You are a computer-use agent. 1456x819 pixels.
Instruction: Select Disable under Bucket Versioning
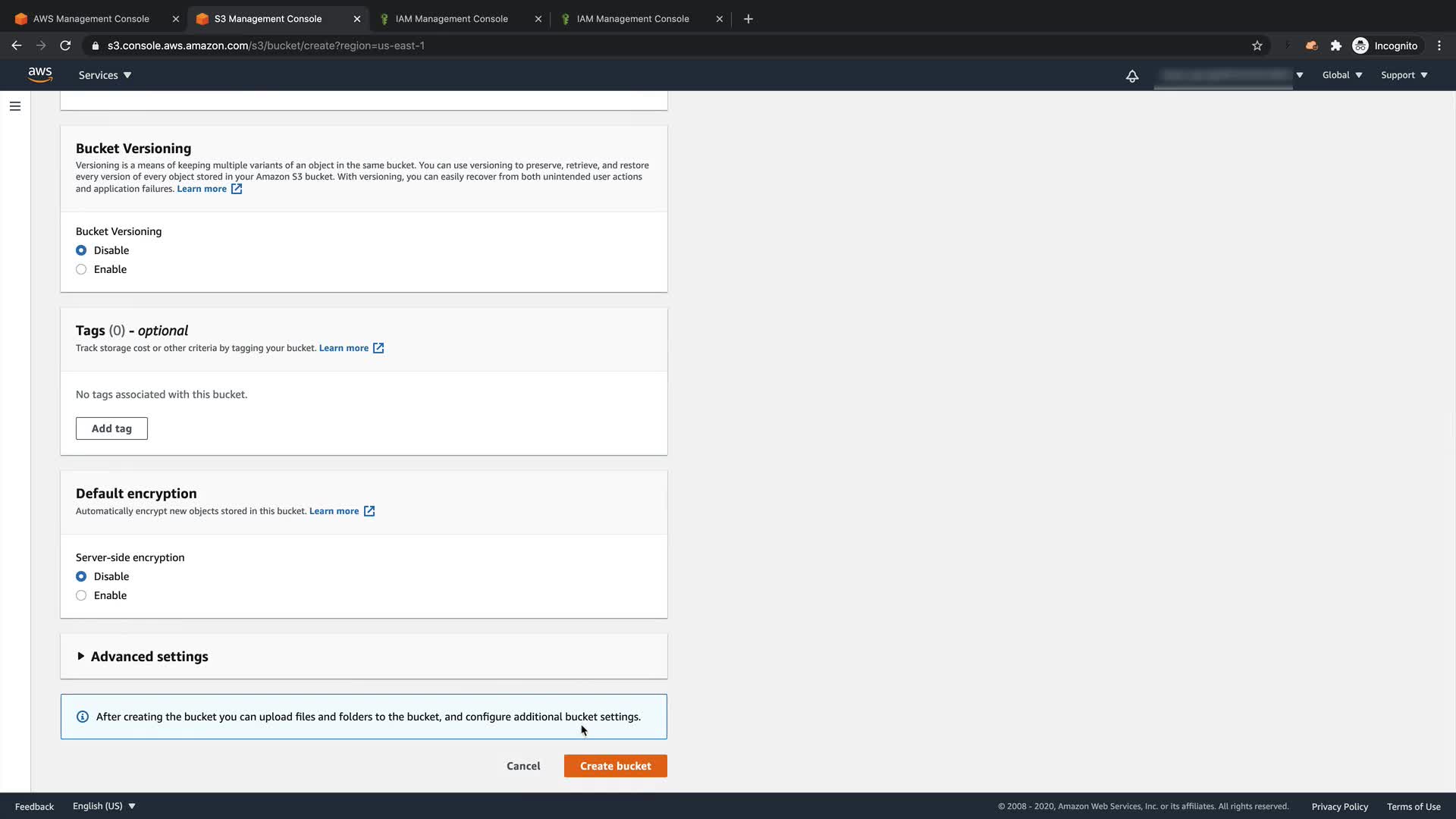81,250
